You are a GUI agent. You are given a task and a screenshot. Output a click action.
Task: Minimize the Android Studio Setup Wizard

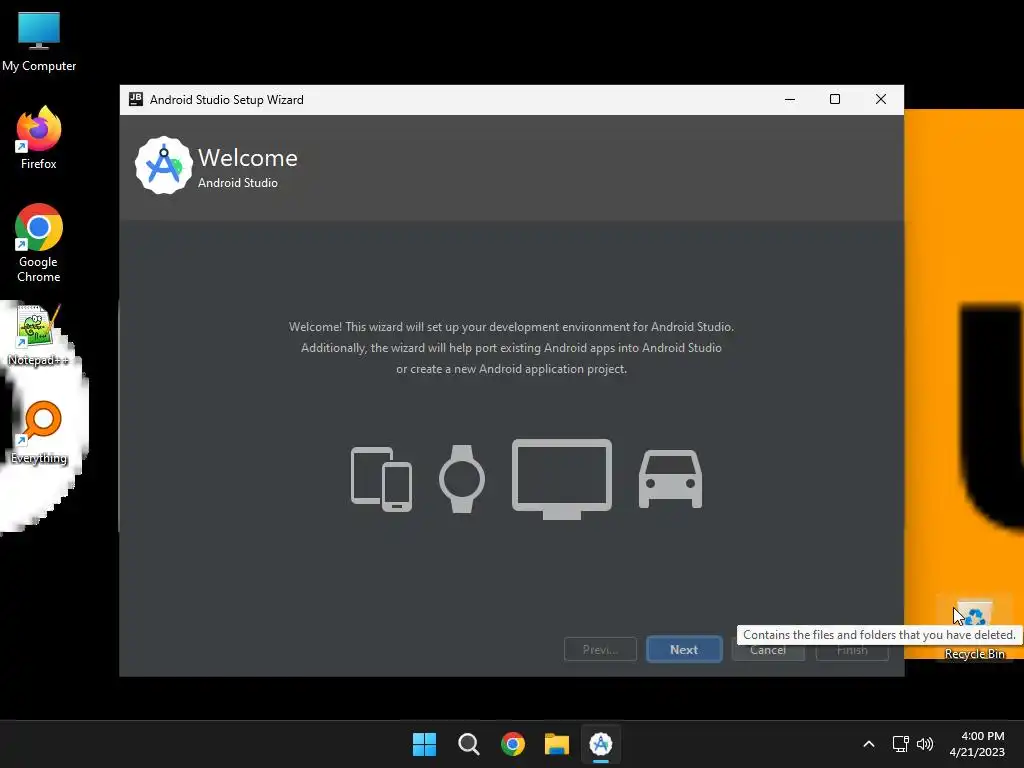[790, 99]
